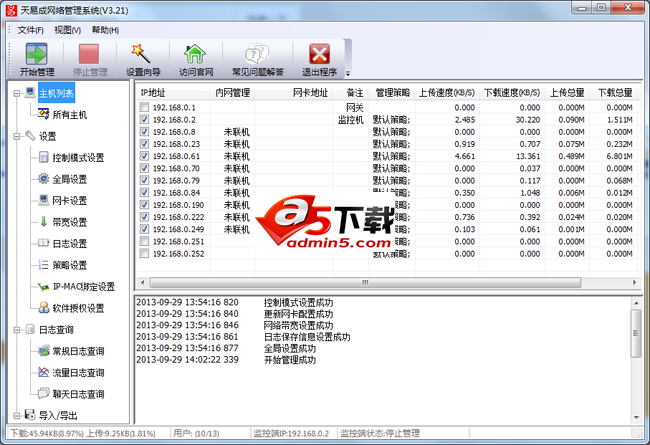Sort by the 下载速度(KB/S) column header
The width and height of the screenshot is (650, 445).
[x=512, y=92]
